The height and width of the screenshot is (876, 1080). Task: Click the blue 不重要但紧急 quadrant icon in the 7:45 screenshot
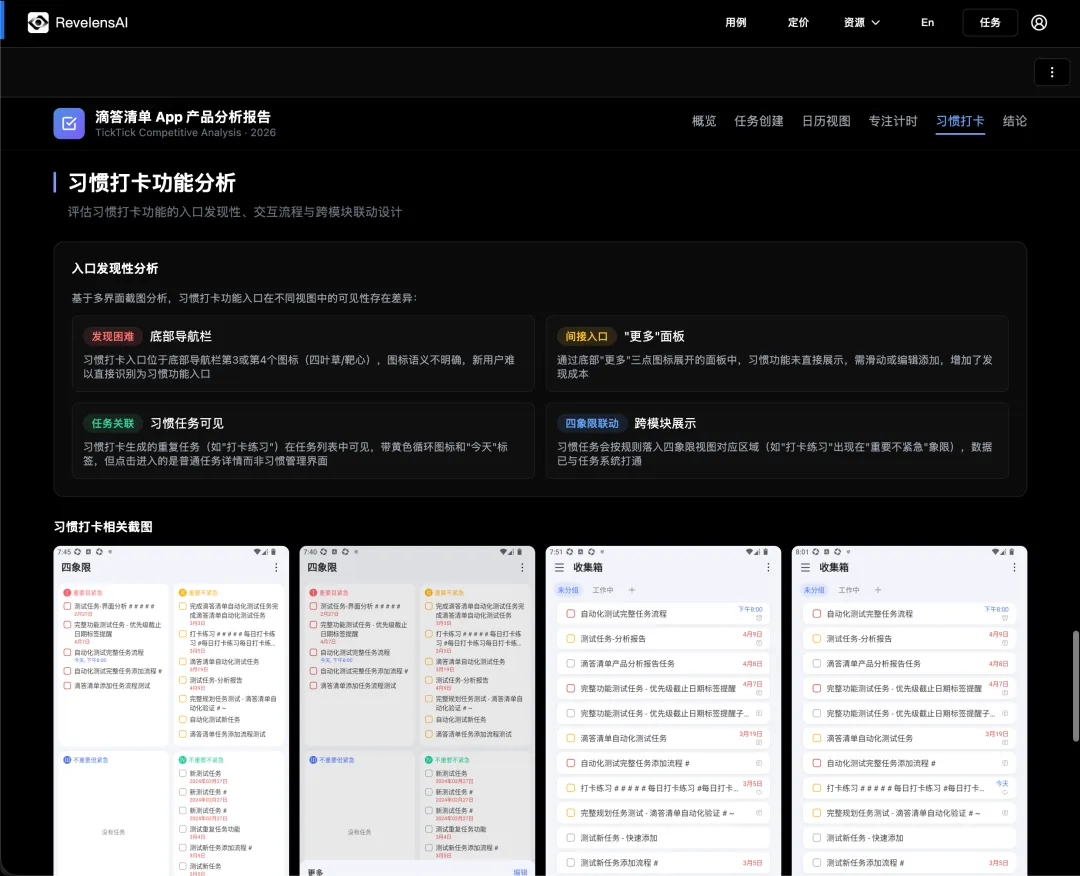point(67,760)
